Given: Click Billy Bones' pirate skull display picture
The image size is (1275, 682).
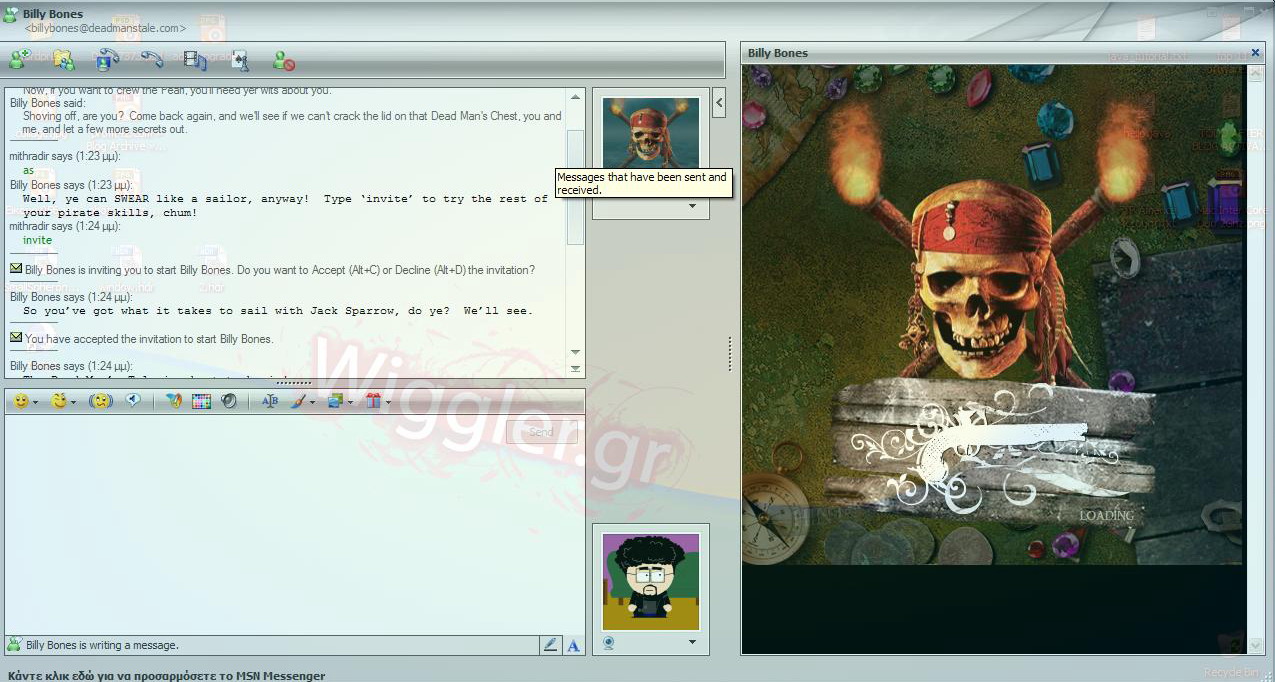Looking at the screenshot, I should [x=651, y=133].
